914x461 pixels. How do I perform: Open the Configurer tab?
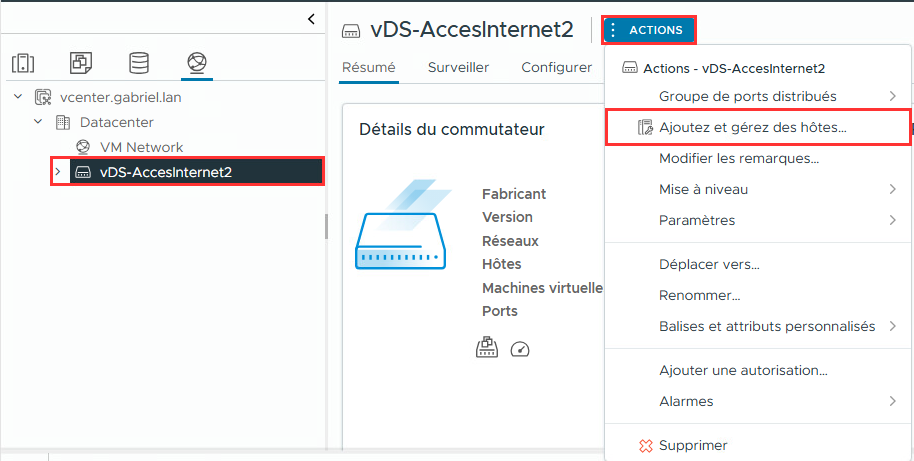coord(556,67)
